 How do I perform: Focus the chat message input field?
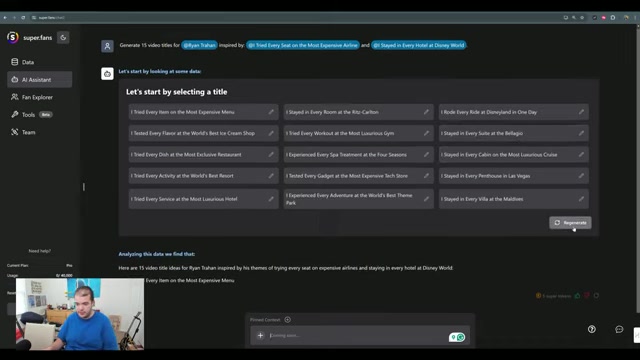coord(357,336)
